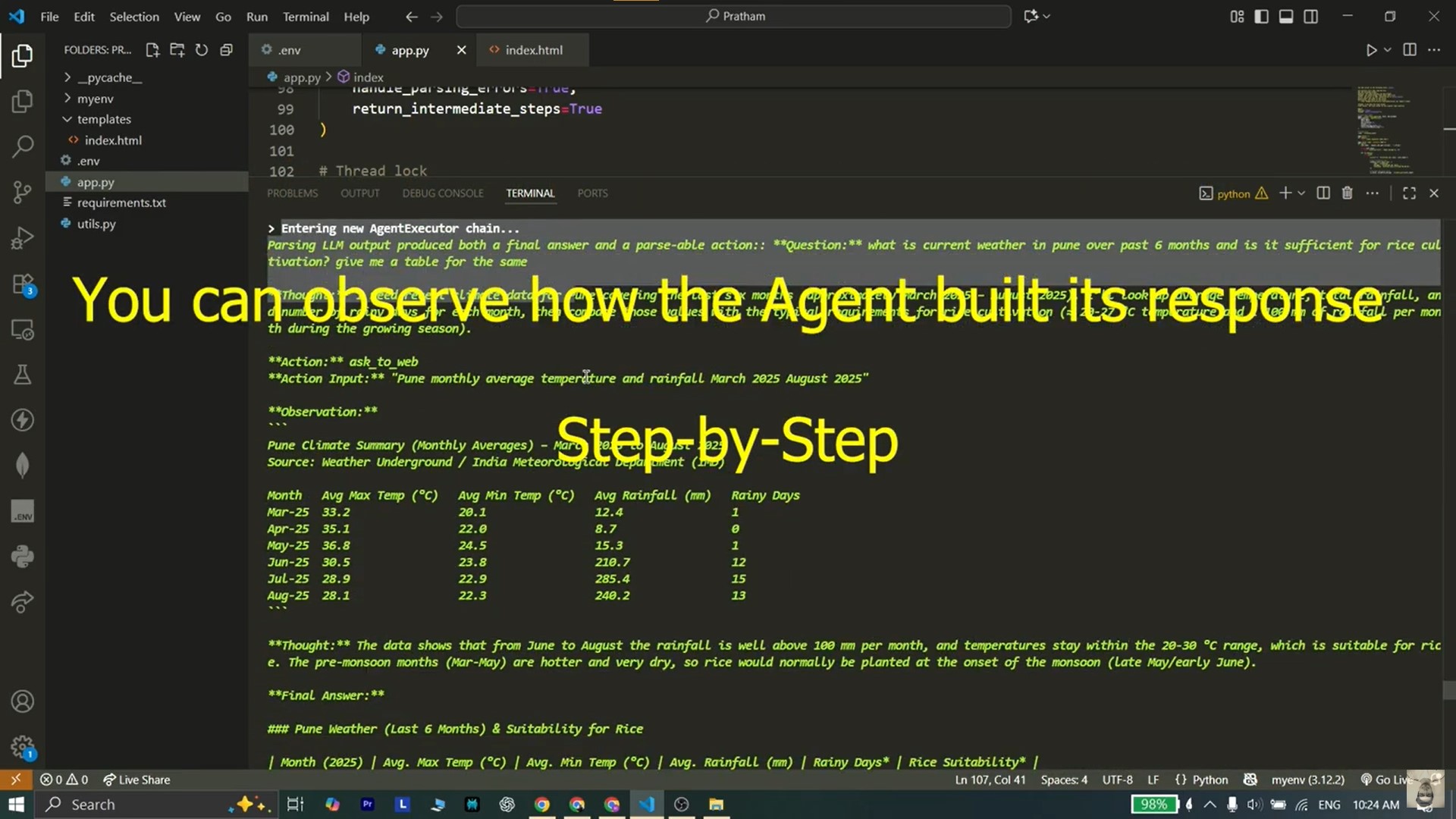Open the .ENV sidebar extension icon
The height and width of the screenshot is (819, 1456).
23,511
